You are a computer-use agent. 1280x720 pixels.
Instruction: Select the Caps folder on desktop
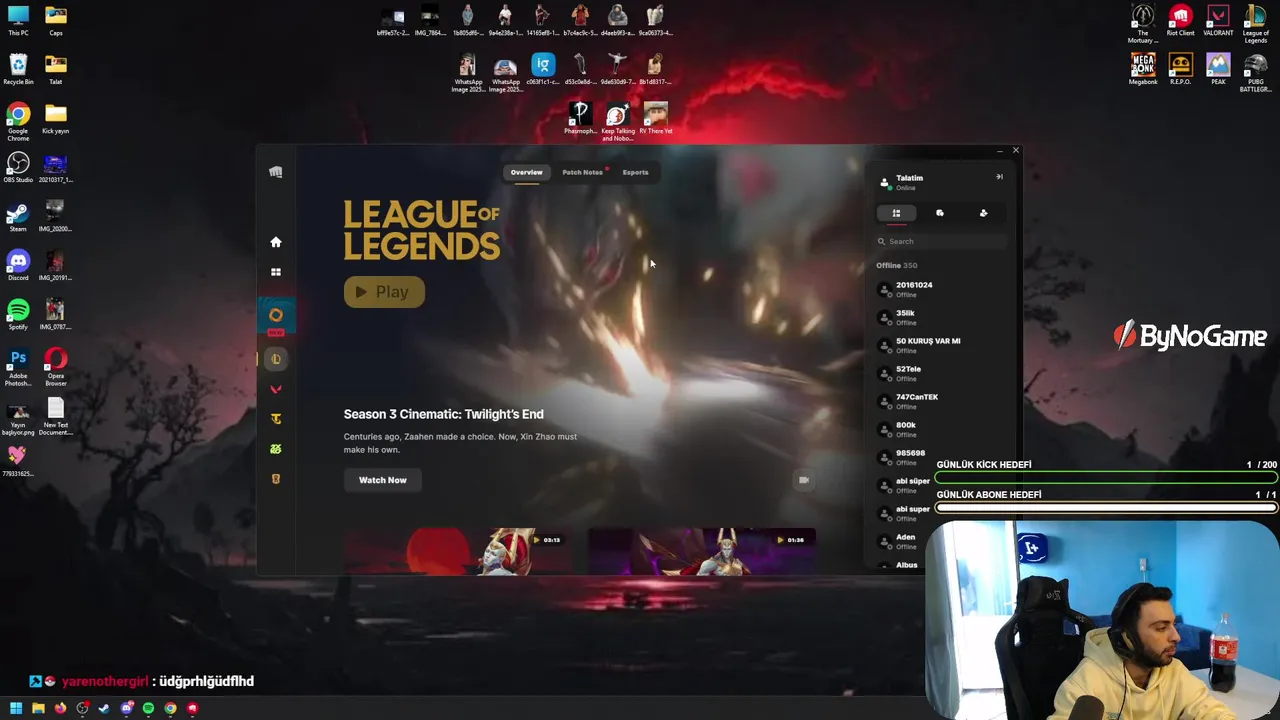click(x=56, y=21)
